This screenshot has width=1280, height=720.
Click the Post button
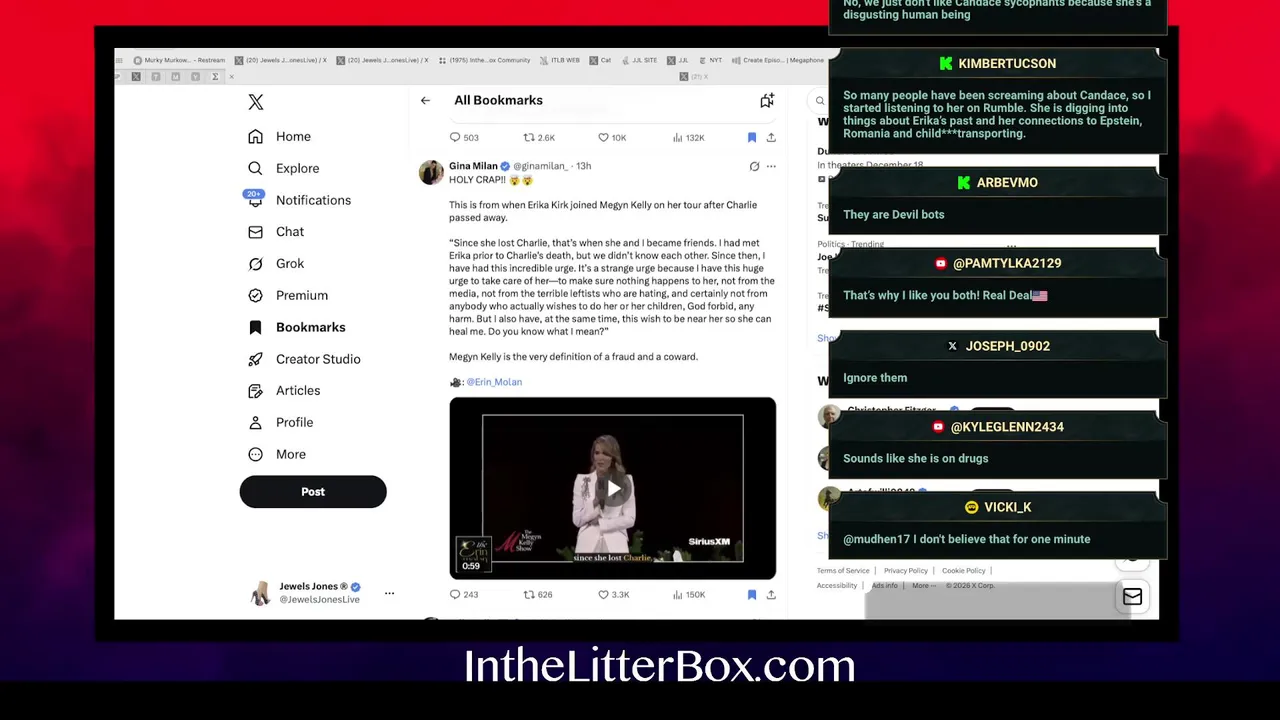313,491
